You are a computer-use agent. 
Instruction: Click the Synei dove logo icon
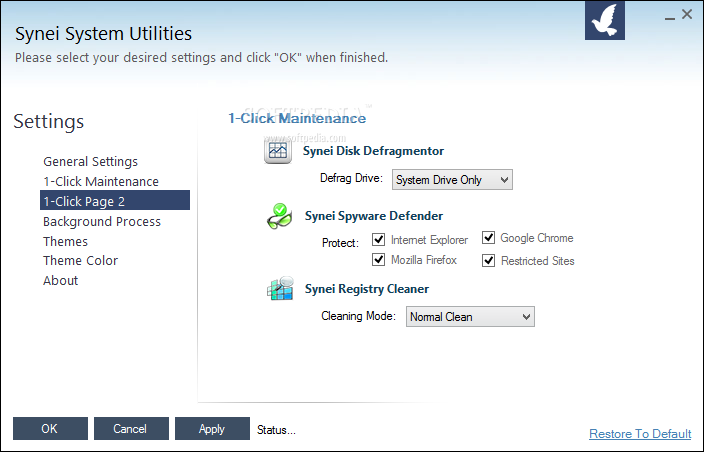point(605,20)
